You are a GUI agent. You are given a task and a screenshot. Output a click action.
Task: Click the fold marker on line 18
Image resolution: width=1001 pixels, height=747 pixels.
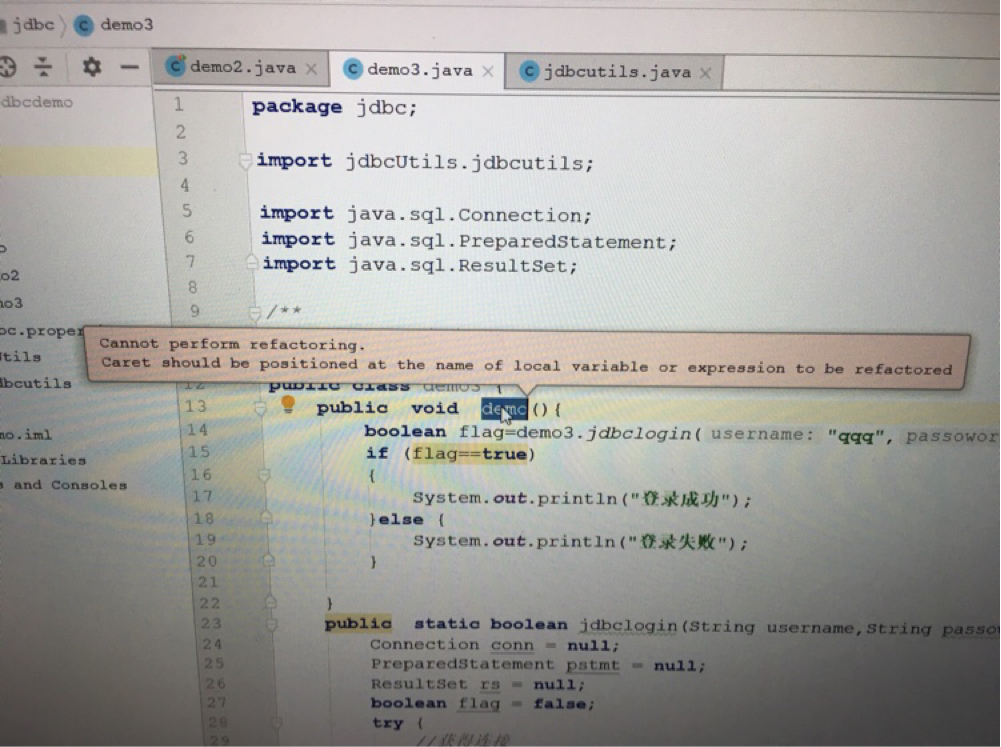point(267,518)
